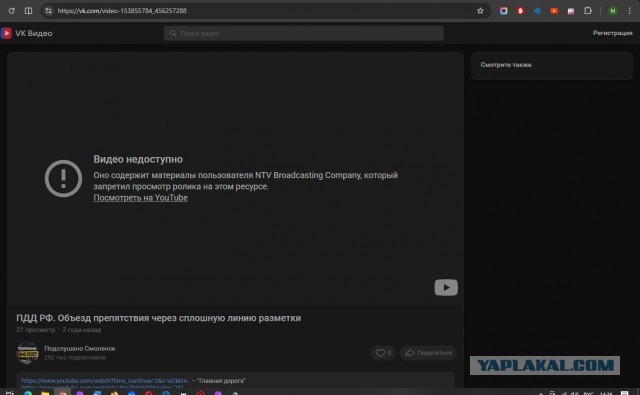Image resolution: width=640 pixels, height=395 pixels.
Task: Like the video with the heart button
Action: point(383,353)
